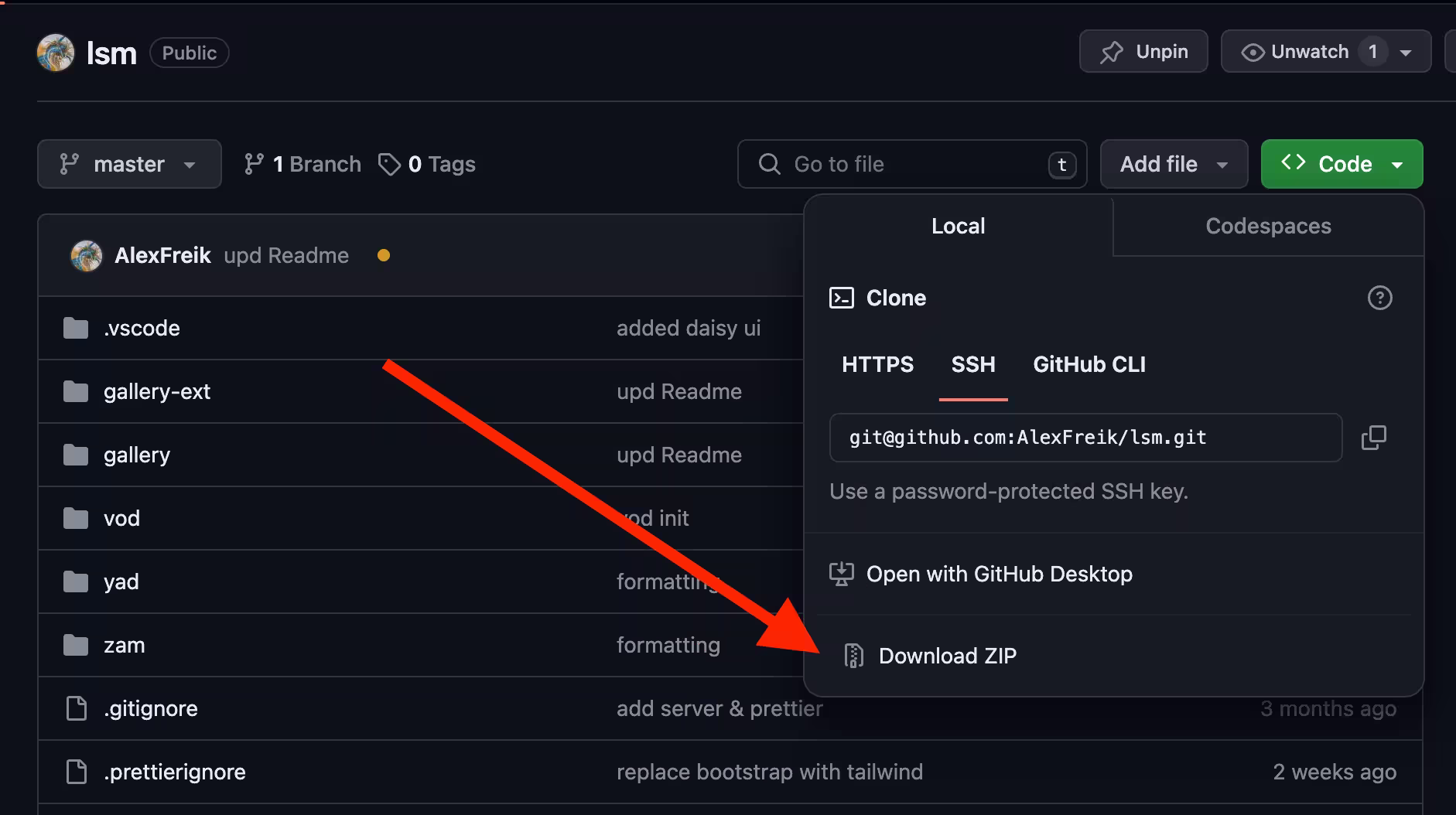Focus the Go to file search field
The image size is (1456, 815).
(x=912, y=164)
